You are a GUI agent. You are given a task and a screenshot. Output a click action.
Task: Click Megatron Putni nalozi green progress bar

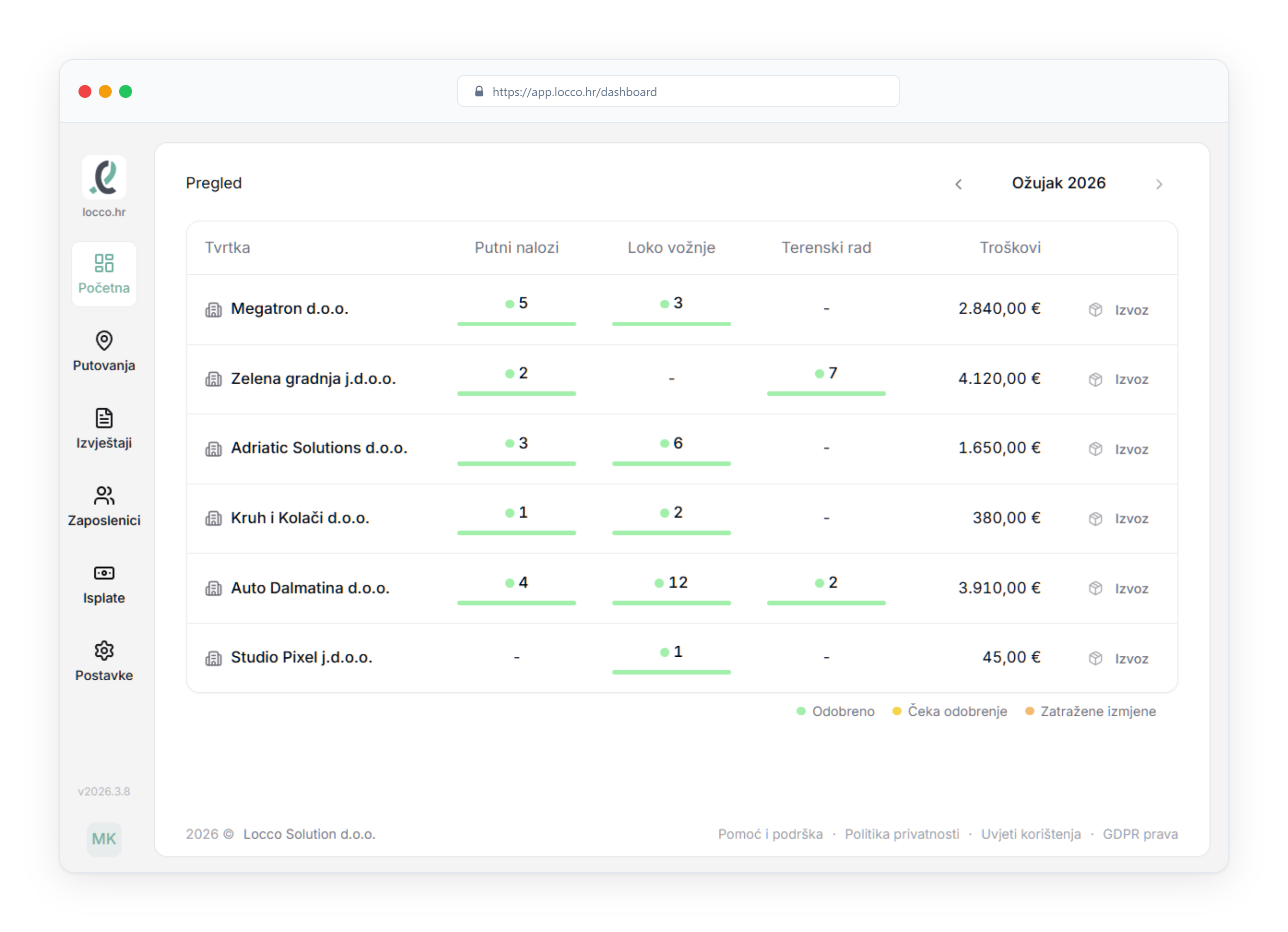[x=516, y=324]
